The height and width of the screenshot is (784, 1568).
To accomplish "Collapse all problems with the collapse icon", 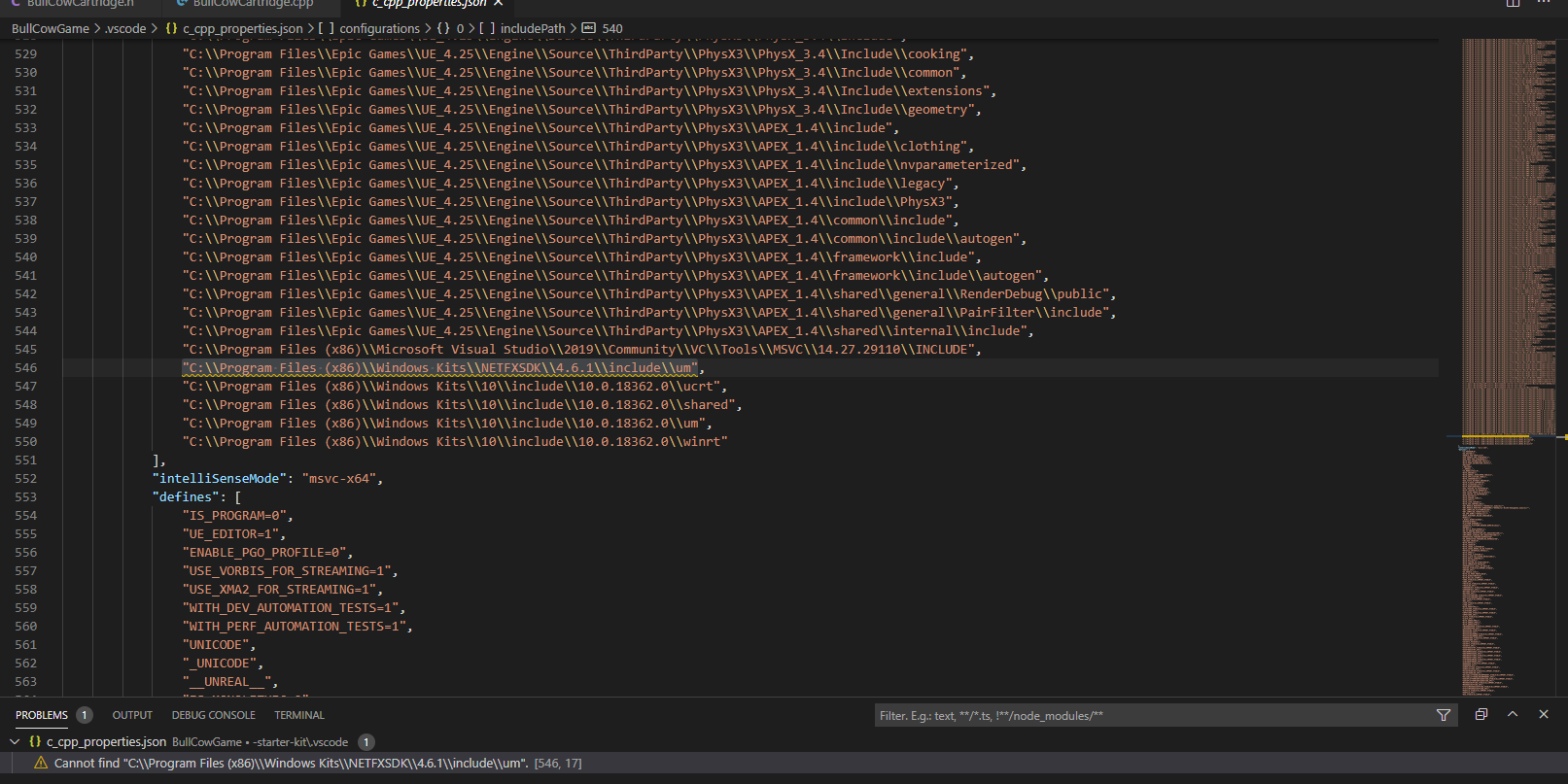I will (1481, 714).
